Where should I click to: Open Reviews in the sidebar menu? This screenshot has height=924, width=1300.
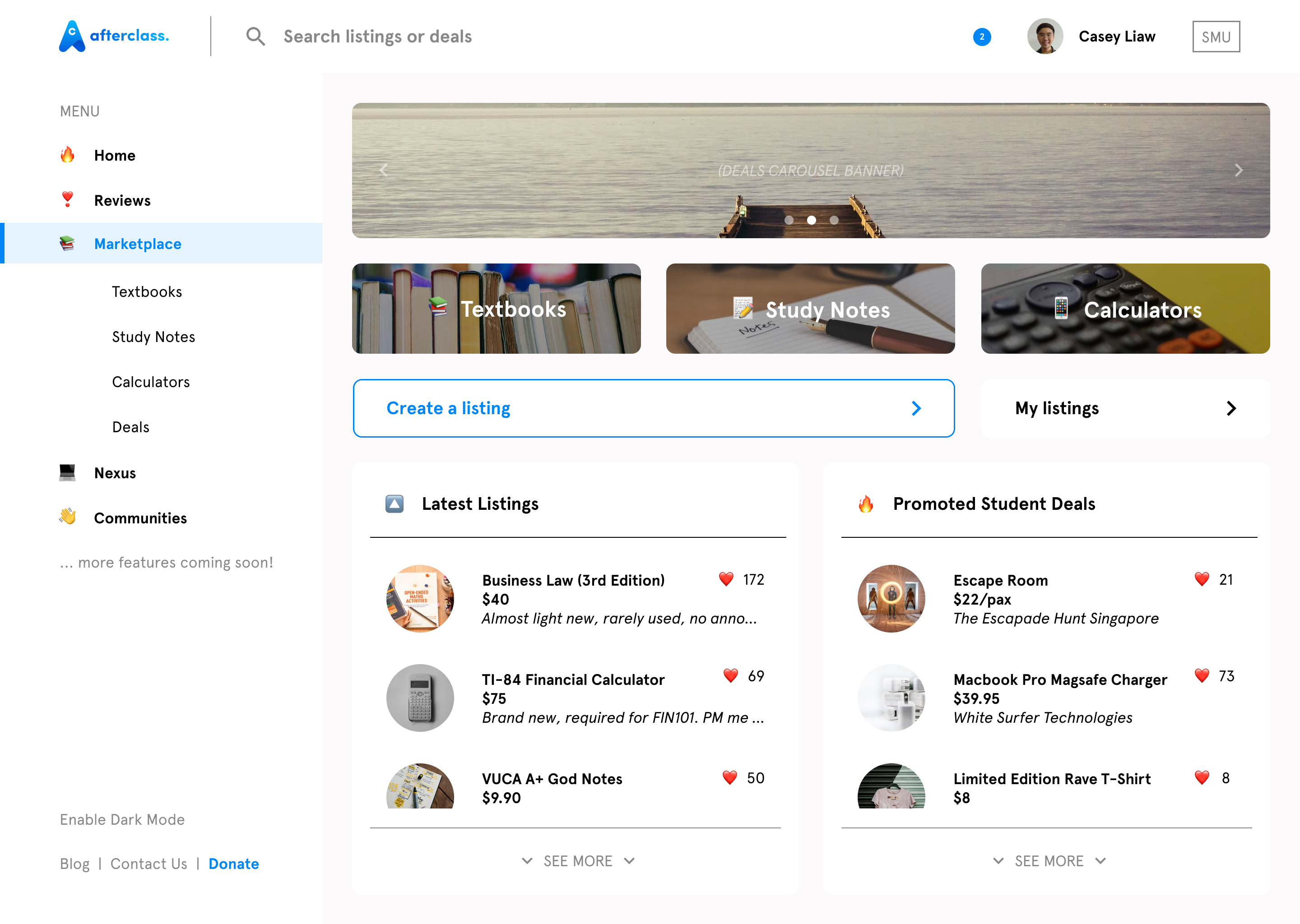(122, 200)
